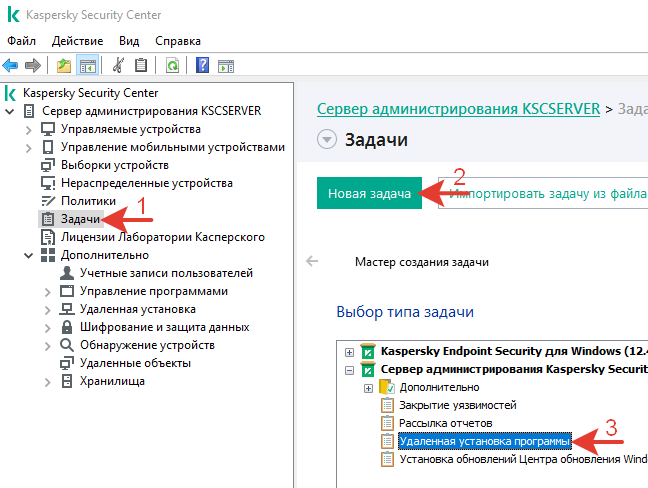Click the Refresh toolbar icon
The image size is (648, 488).
click(172, 65)
